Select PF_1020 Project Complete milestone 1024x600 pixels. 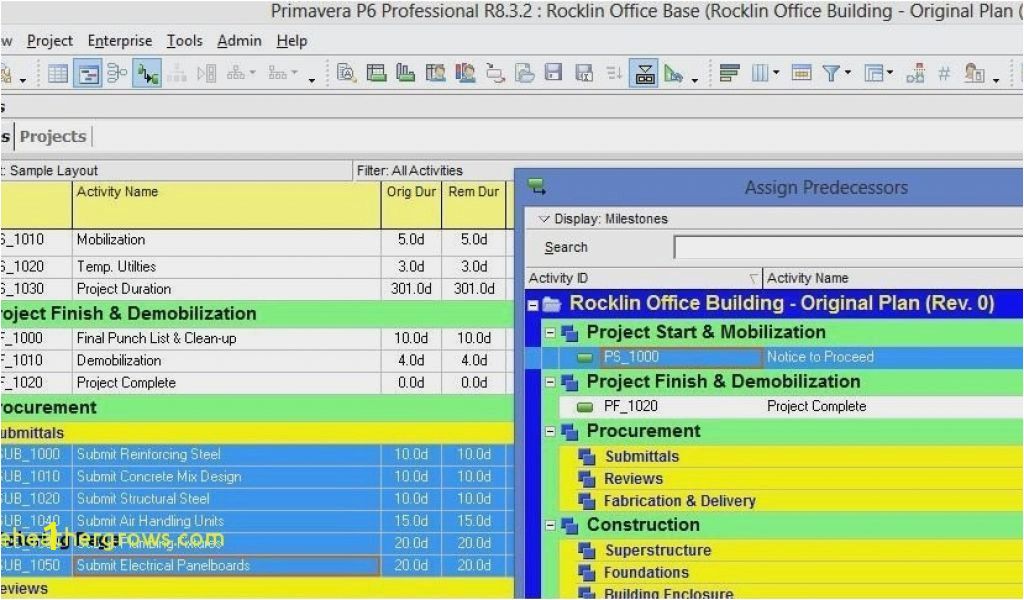tap(790, 406)
